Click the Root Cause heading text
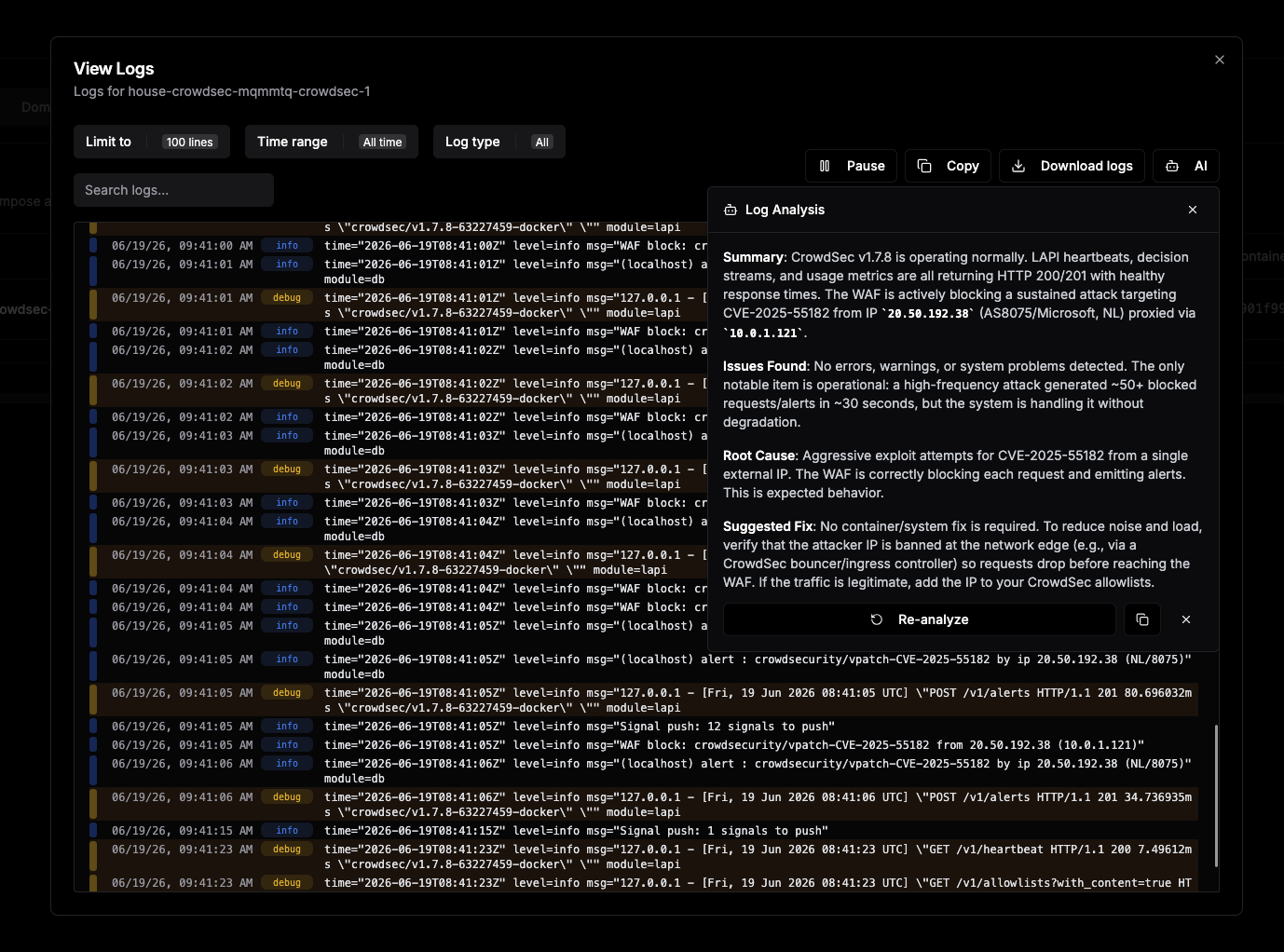This screenshot has width=1284, height=952. click(758, 456)
